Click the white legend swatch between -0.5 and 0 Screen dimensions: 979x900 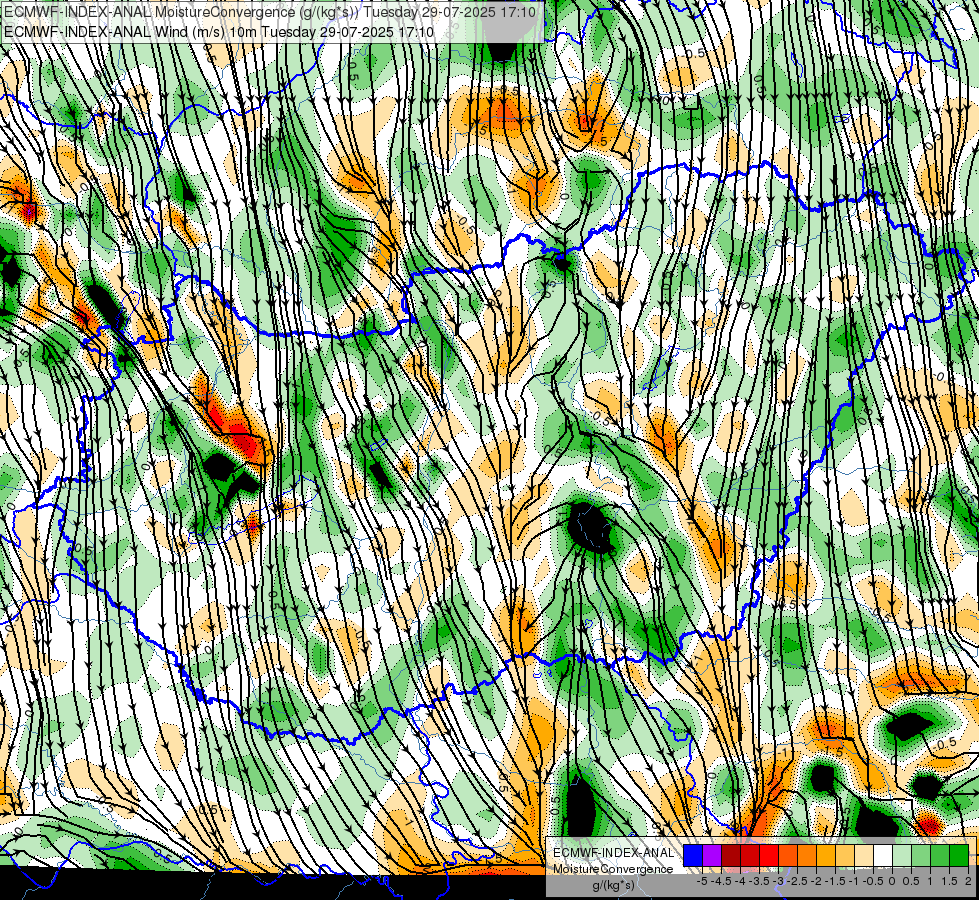[x=883, y=855]
